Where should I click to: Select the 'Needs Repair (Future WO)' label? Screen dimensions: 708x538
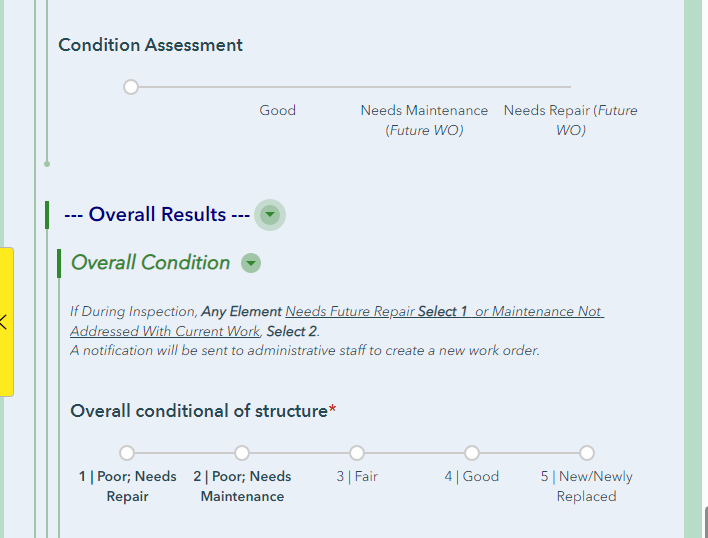pyautogui.click(x=570, y=120)
